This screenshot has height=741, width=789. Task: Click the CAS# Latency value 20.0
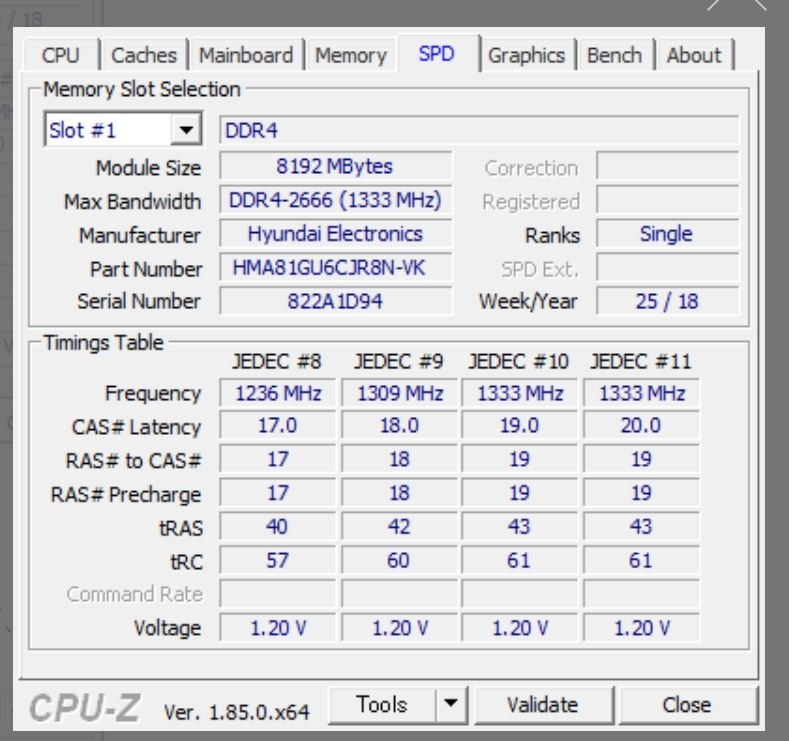coord(642,426)
